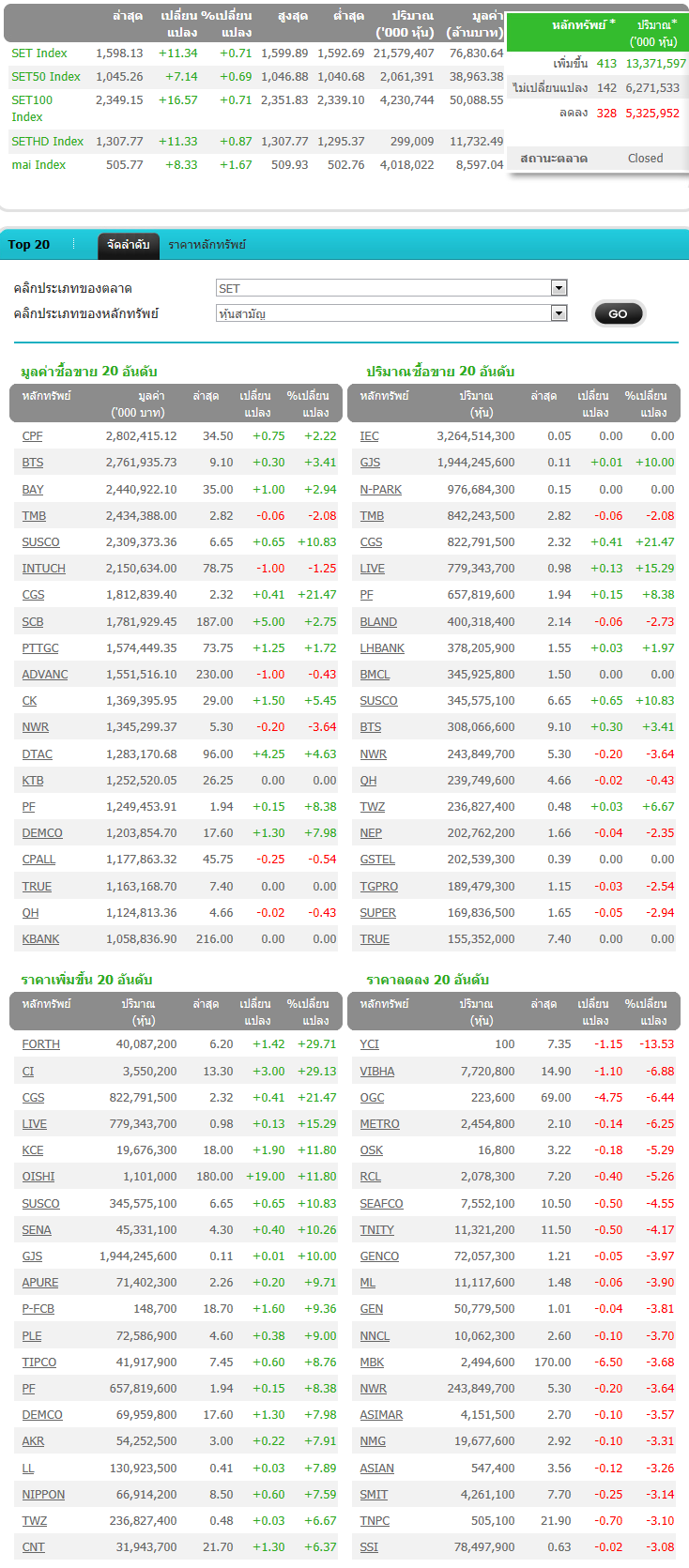
Task: Expand the security type dropdown
Action: click(x=391, y=313)
